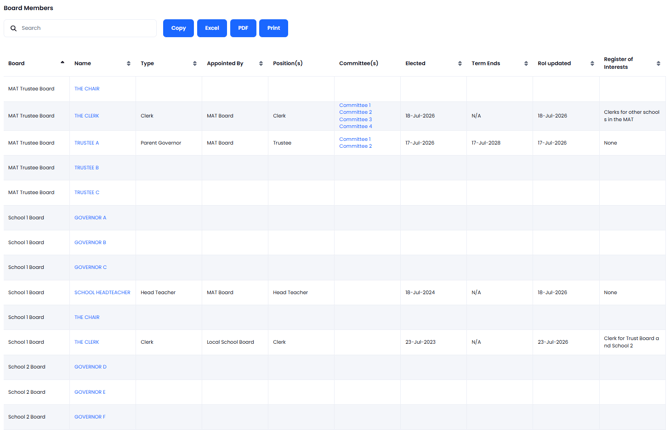The height and width of the screenshot is (430, 670).
Task: Open THE CHAIR link in MAT Trustee Board
Action: [87, 89]
